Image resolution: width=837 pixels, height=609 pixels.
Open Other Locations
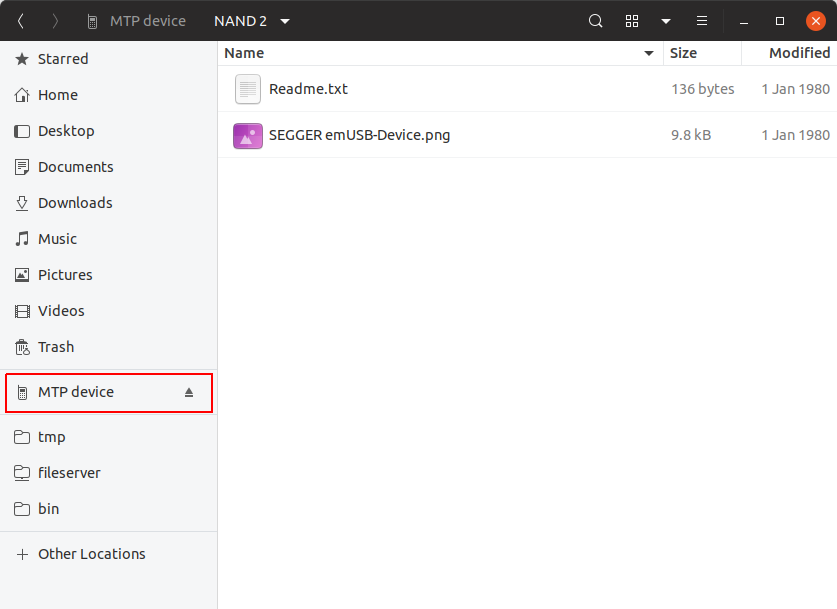pyautogui.click(x=91, y=554)
